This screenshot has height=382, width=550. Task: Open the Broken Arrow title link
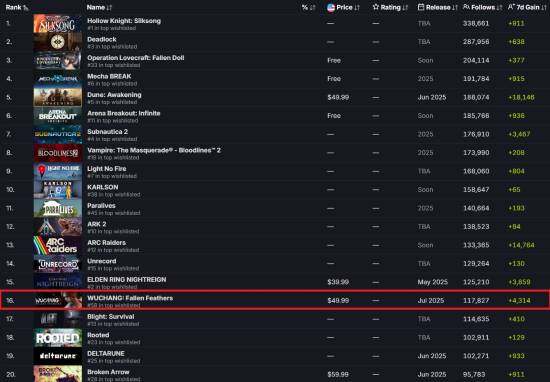(x=108, y=372)
